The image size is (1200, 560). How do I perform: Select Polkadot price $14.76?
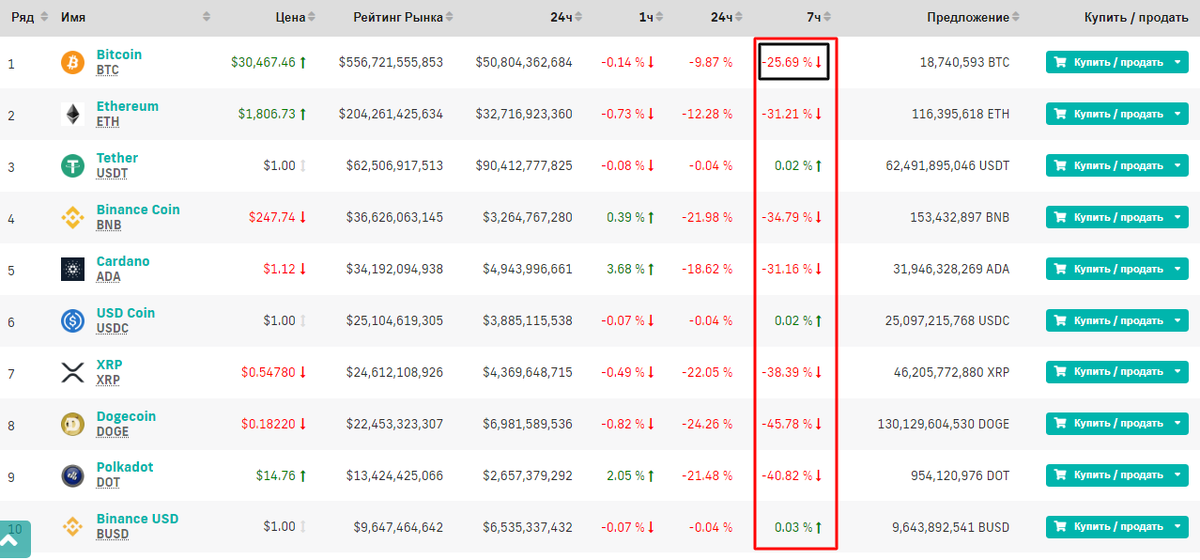277,475
